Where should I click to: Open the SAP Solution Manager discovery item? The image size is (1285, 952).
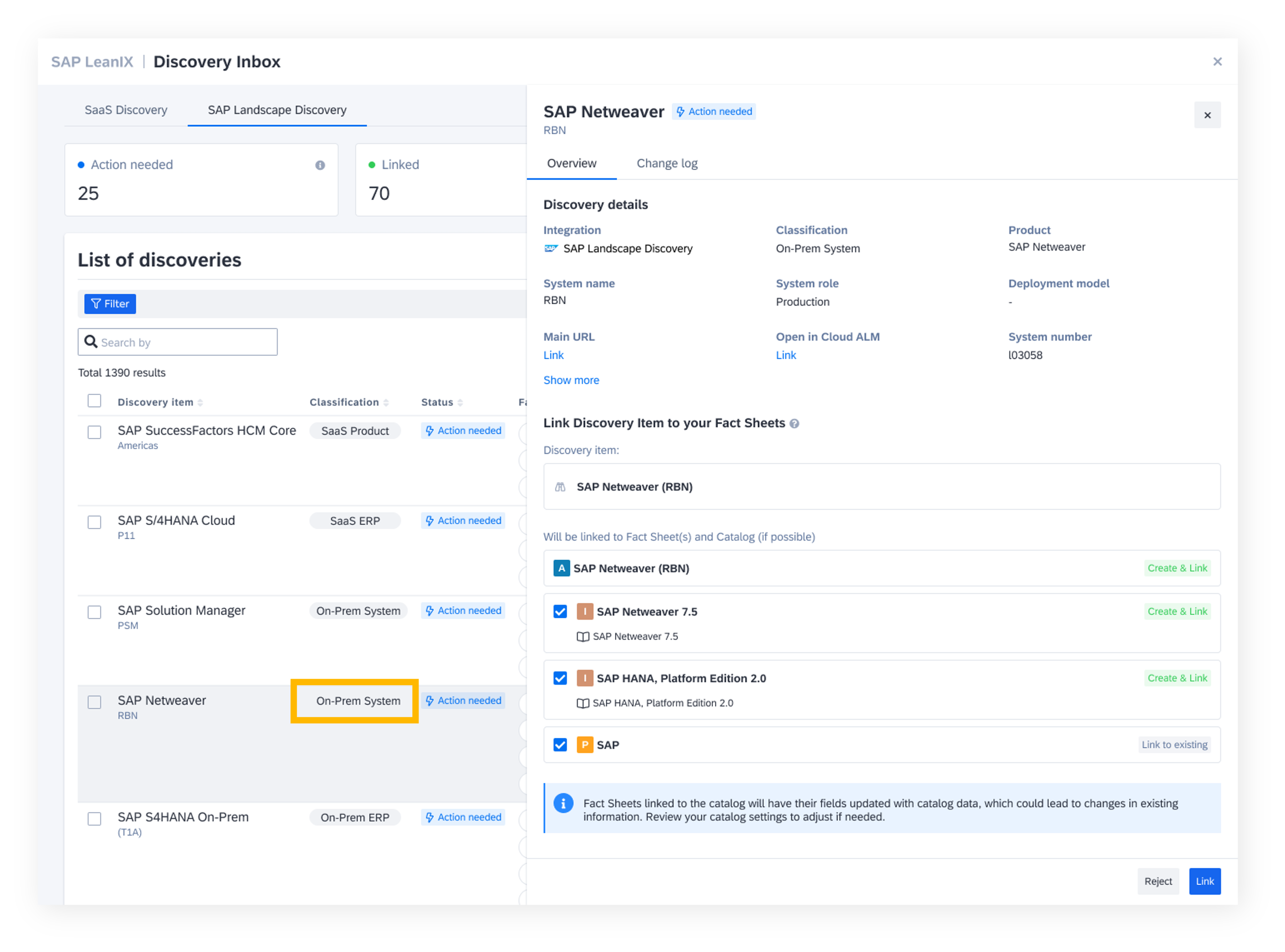point(181,611)
